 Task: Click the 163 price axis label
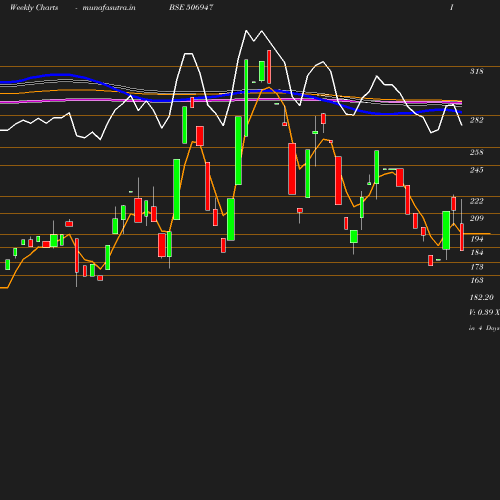477,280
